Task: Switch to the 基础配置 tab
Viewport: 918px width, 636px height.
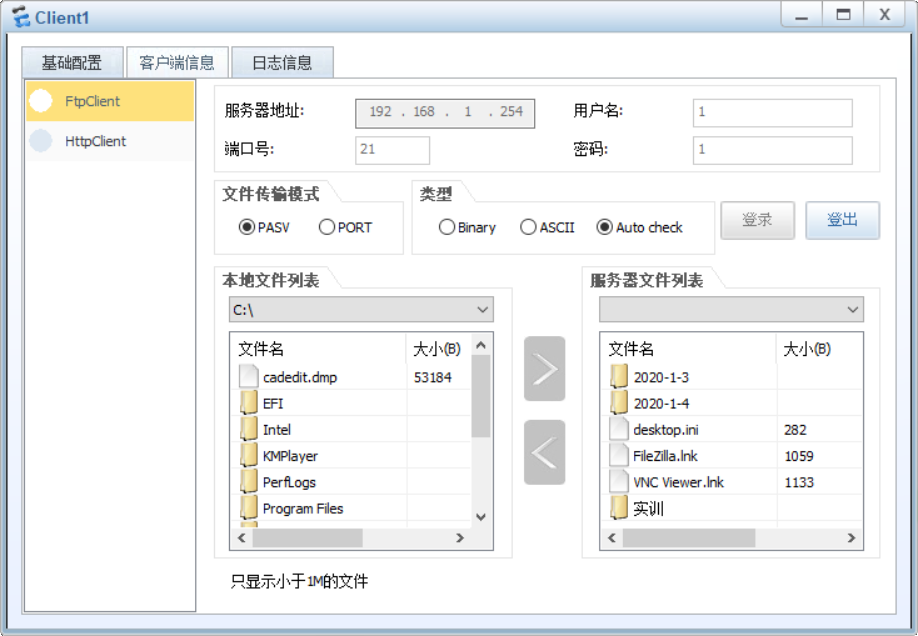Action: [x=72, y=62]
